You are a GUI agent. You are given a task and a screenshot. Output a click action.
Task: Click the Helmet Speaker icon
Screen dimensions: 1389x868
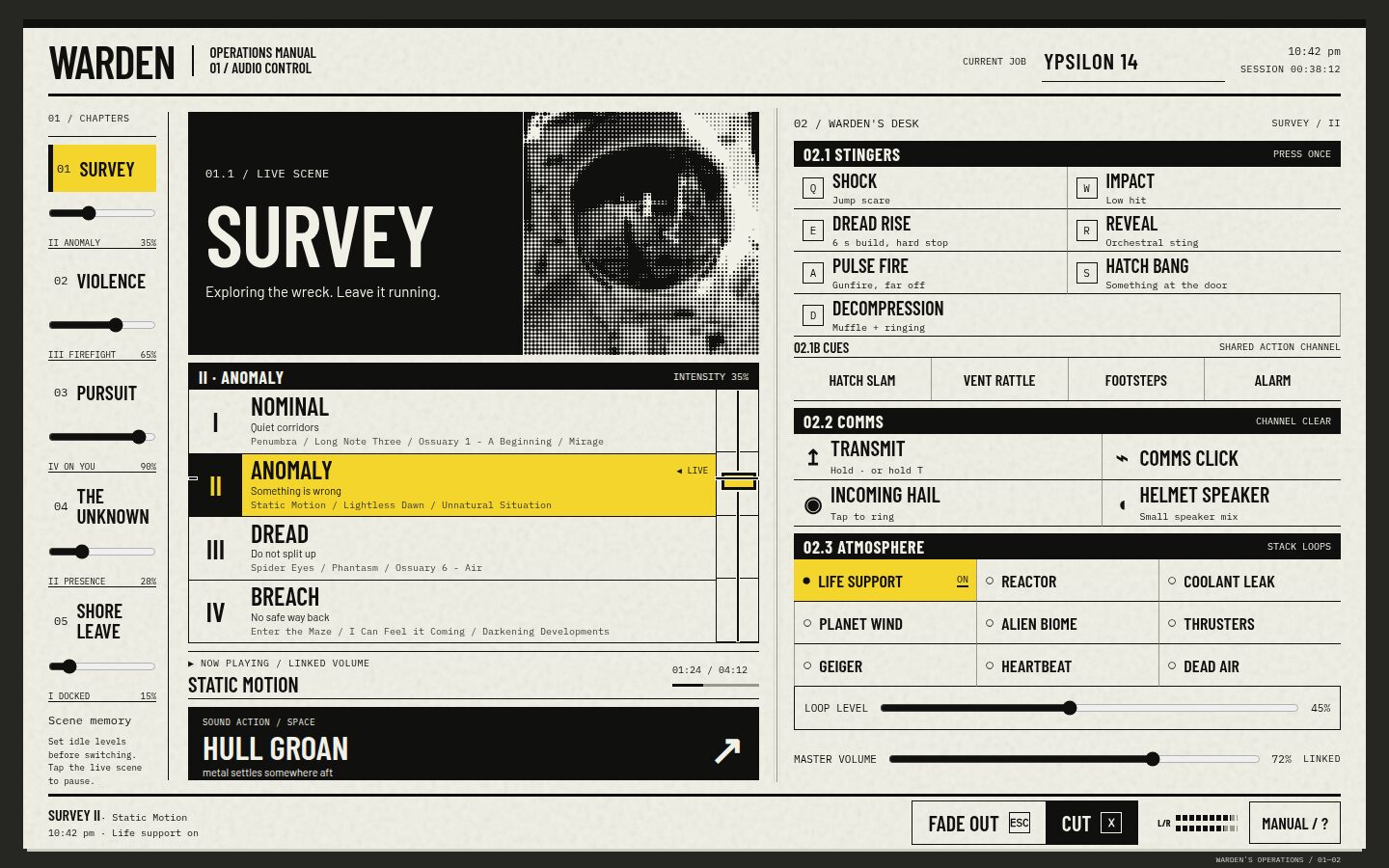click(x=1122, y=504)
